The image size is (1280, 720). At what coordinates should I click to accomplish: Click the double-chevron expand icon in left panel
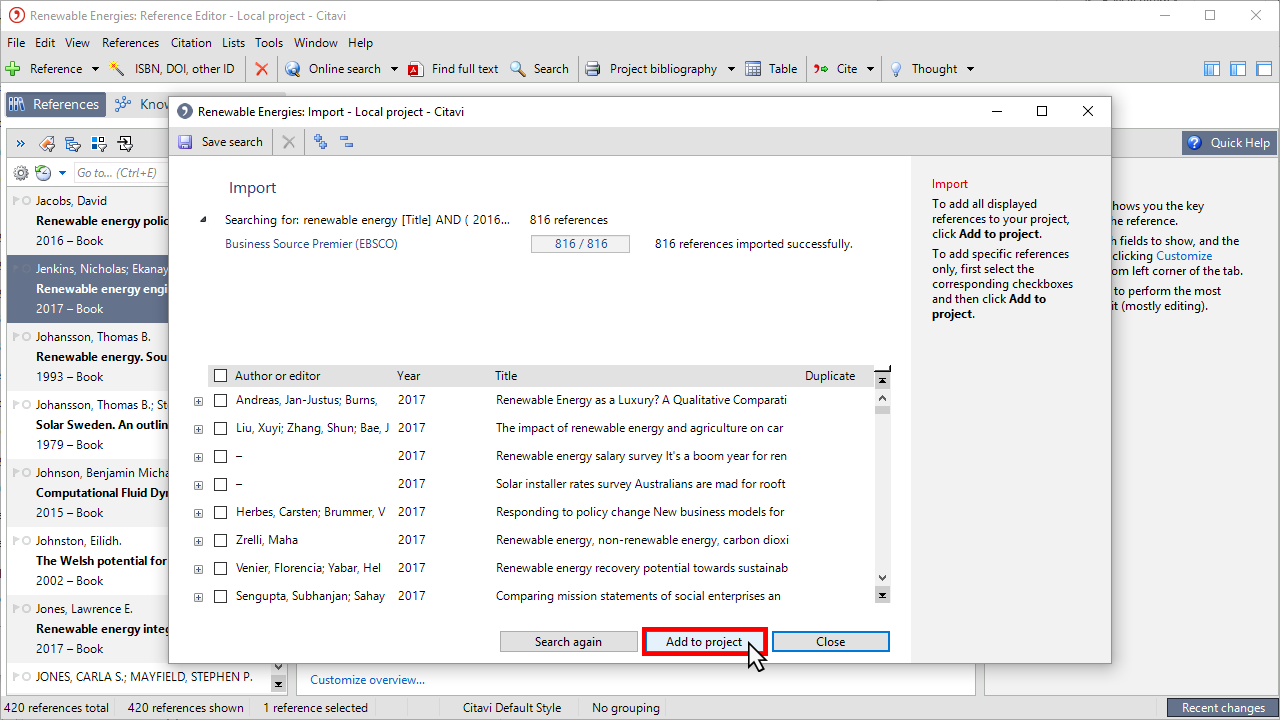point(20,143)
